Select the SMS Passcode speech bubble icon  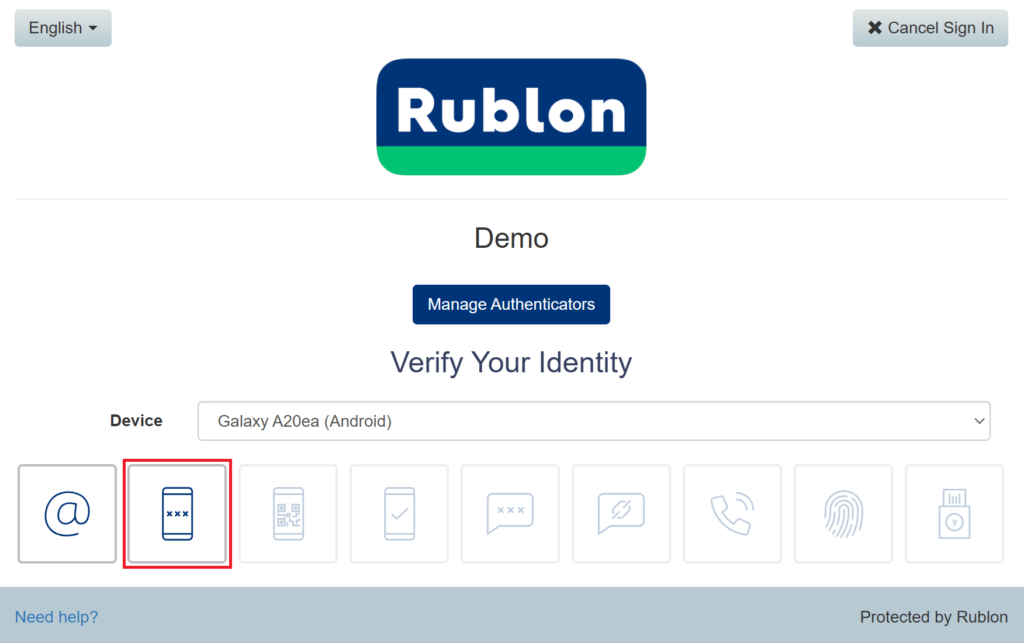click(x=510, y=514)
